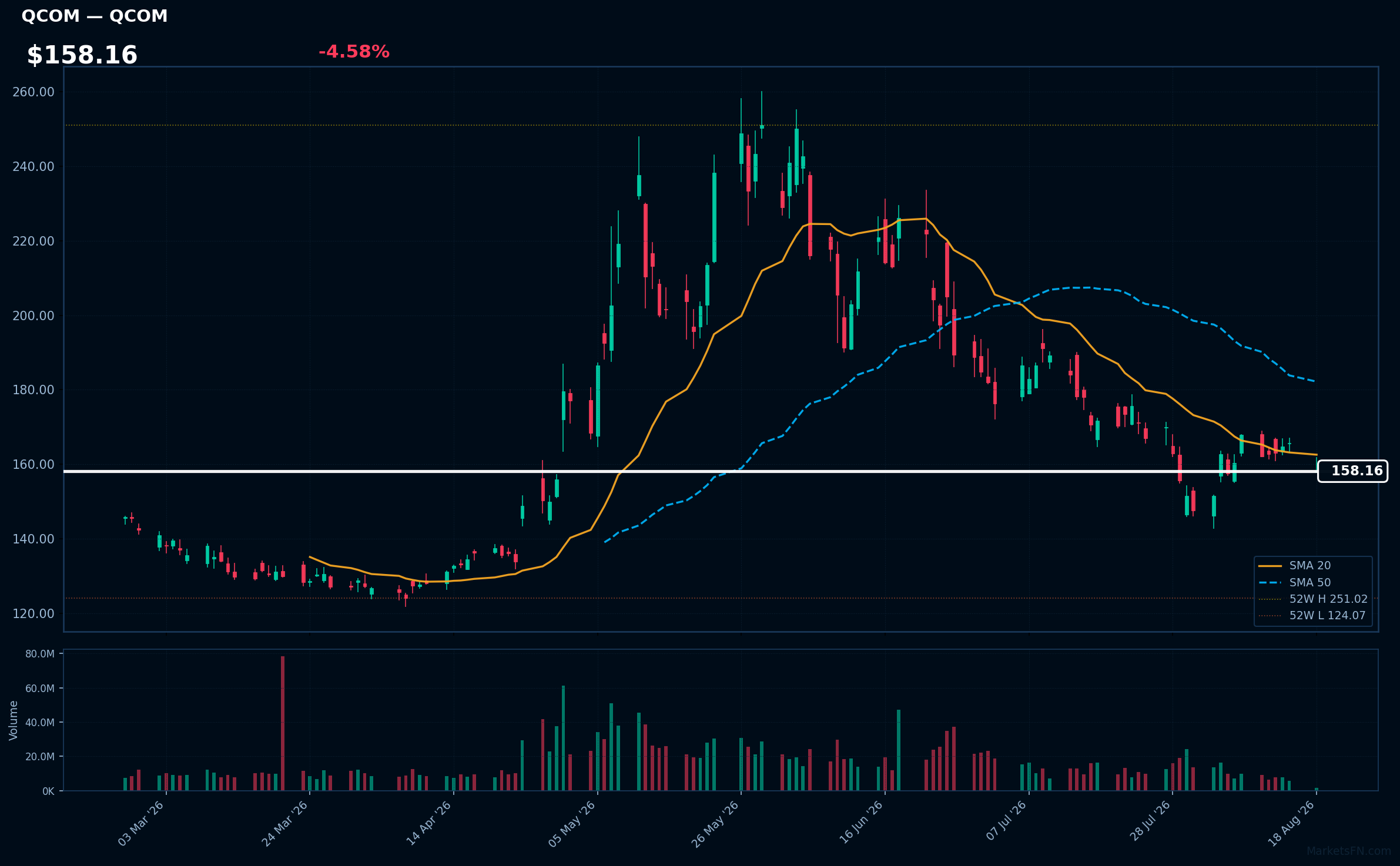Click the 05 May '26 date label

click(x=572, y=824)
